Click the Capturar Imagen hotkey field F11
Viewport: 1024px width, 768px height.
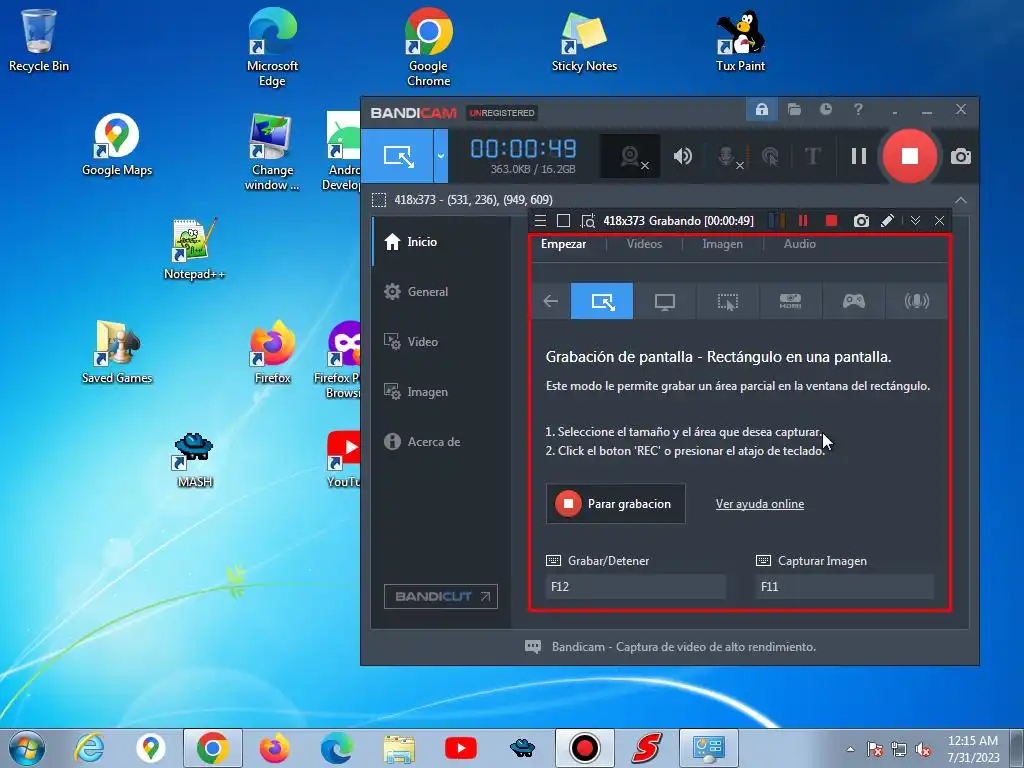(845, 586)
